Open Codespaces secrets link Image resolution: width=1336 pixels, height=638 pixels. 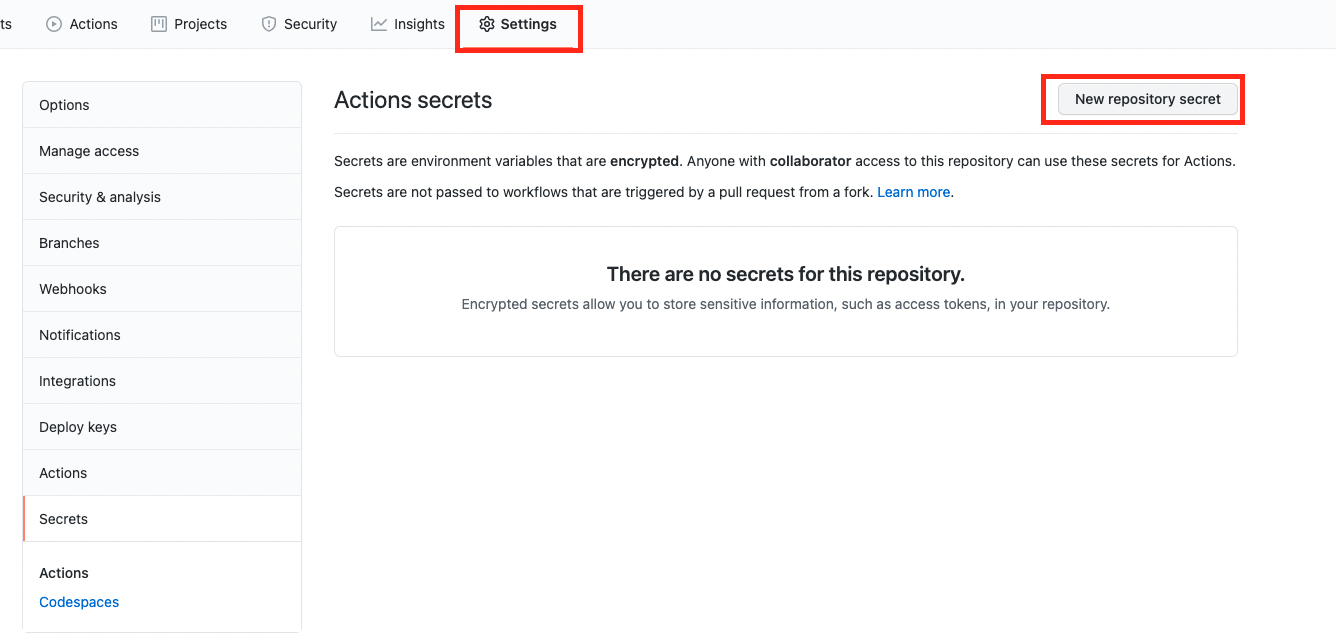point(79,602)
